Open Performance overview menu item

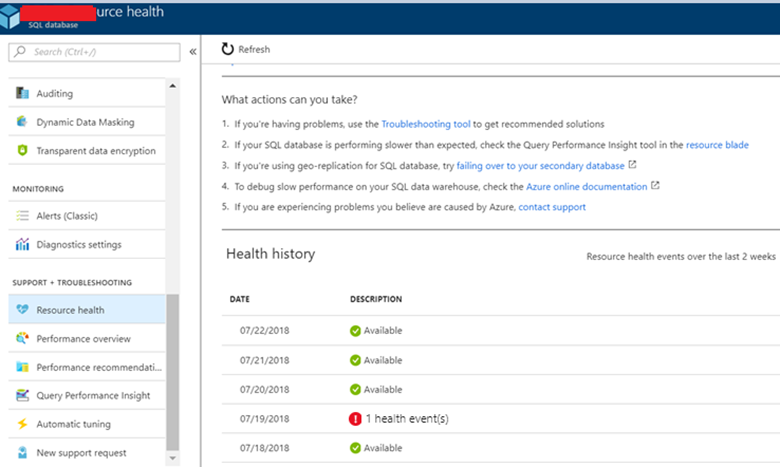[87, 338]
